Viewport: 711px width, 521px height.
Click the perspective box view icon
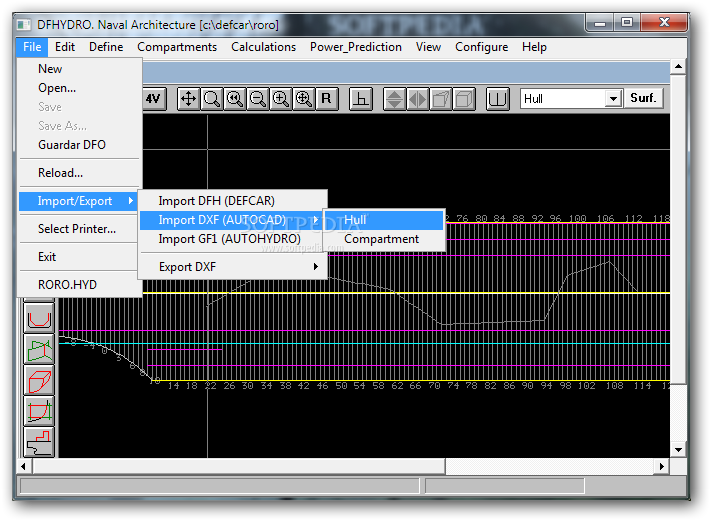tap(441, 98)
